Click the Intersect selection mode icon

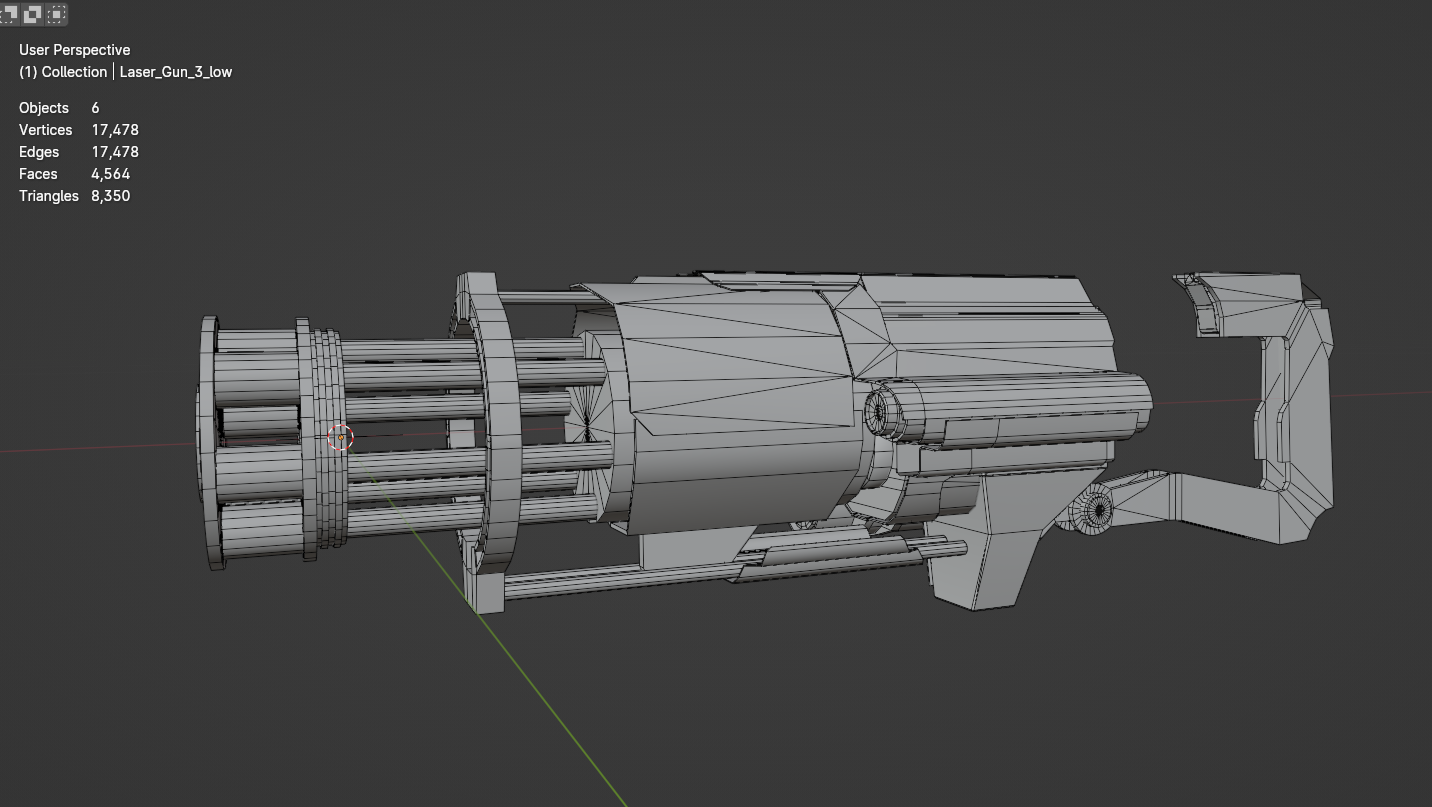(58, 14)
